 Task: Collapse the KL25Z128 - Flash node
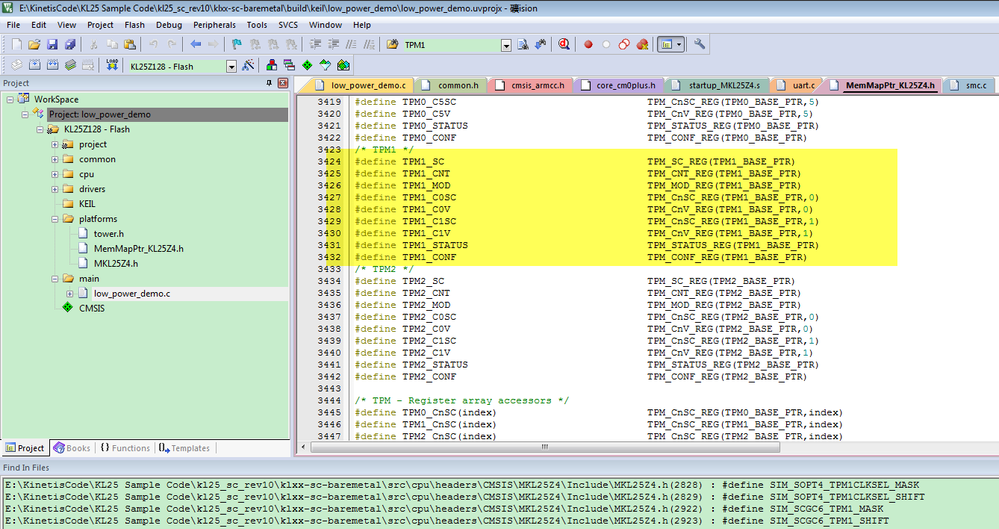tap(40, 129)
